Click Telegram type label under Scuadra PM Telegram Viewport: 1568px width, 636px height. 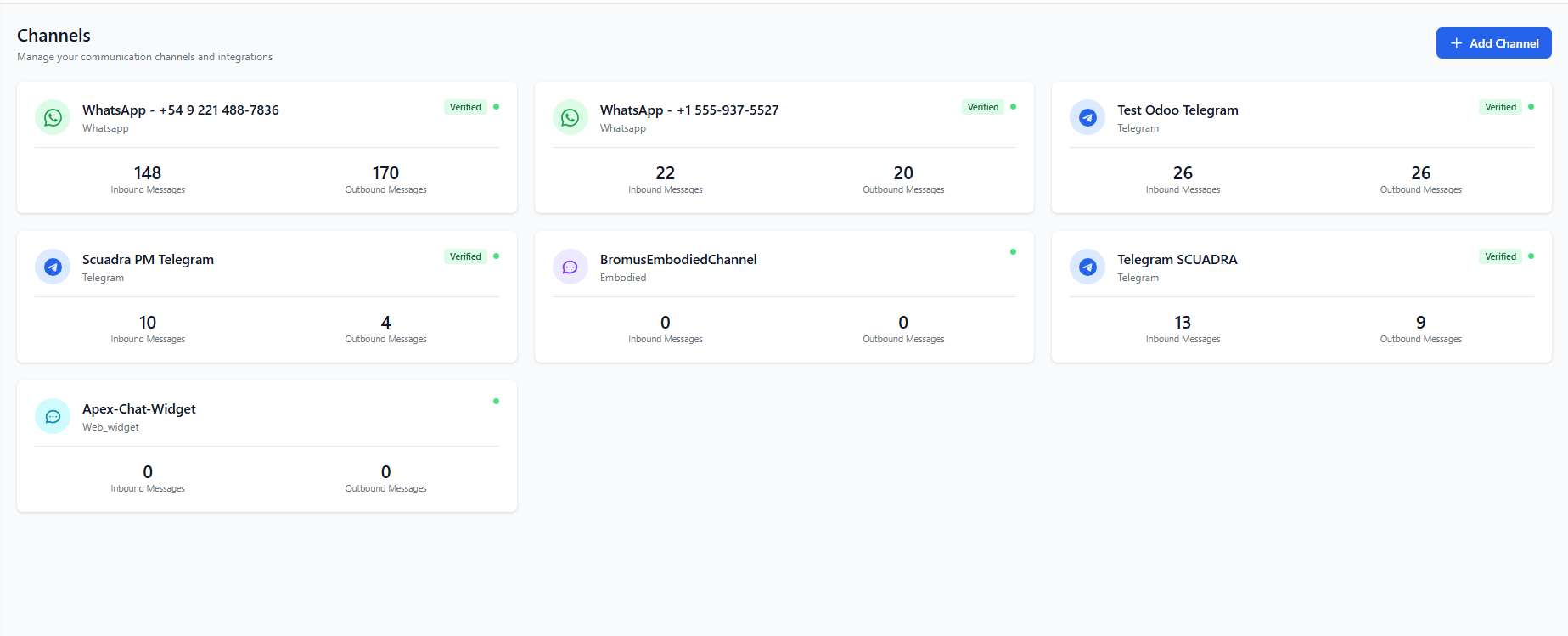point(103,278)
